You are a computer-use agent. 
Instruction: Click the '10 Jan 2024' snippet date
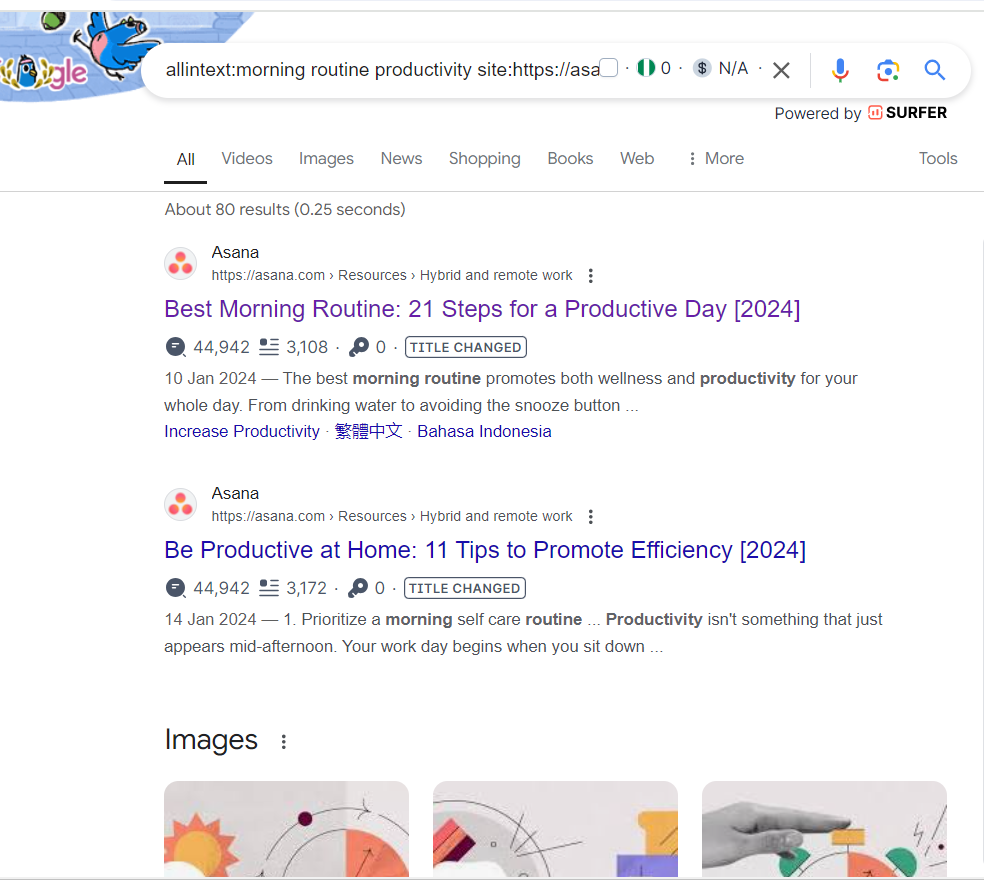click(x=210, y=378)
